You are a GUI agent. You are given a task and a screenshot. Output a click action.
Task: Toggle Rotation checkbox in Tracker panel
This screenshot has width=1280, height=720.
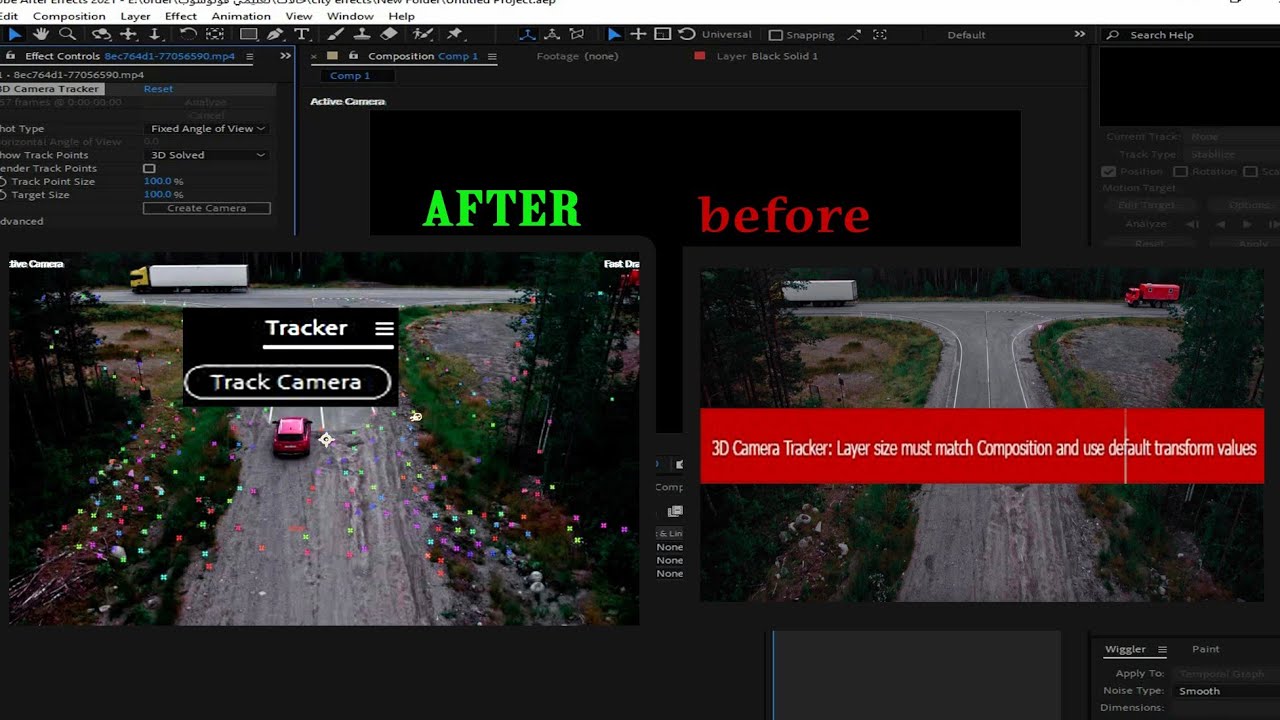pos(1180,171)
